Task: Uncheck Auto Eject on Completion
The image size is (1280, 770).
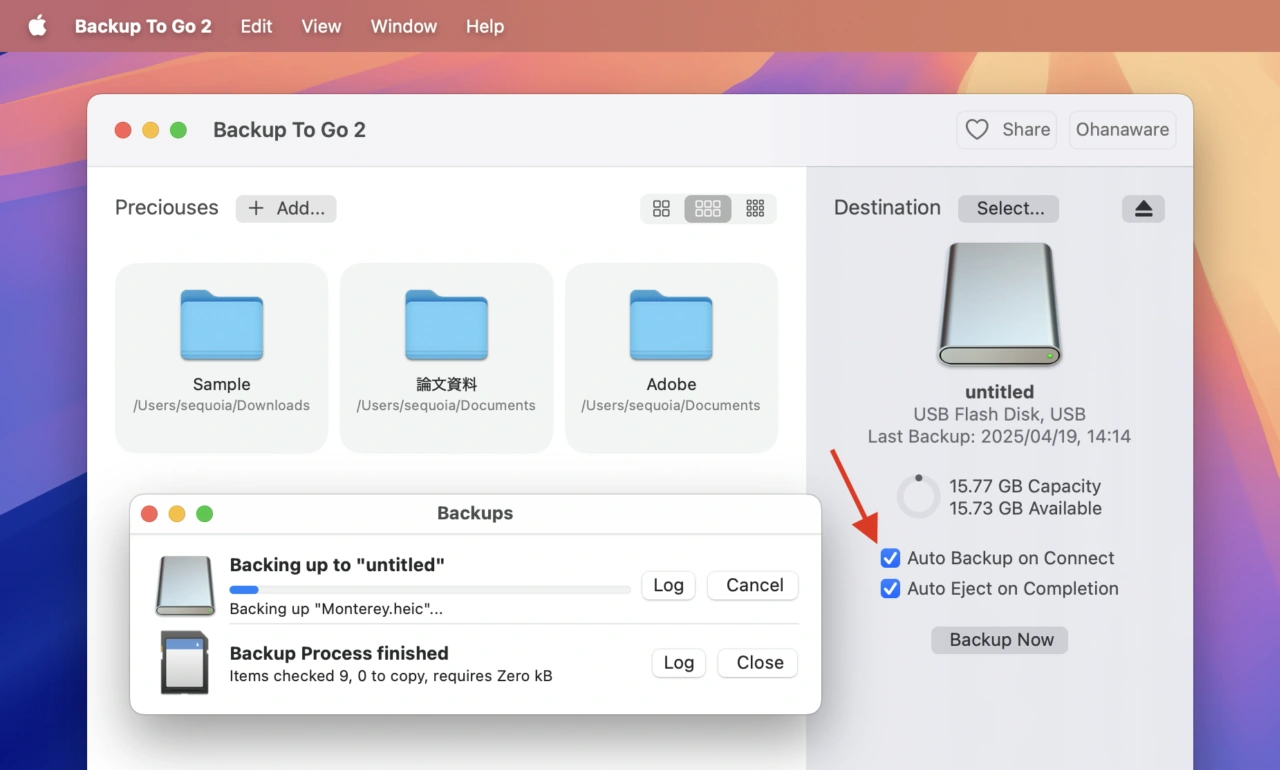Action: tap(890, 589)
